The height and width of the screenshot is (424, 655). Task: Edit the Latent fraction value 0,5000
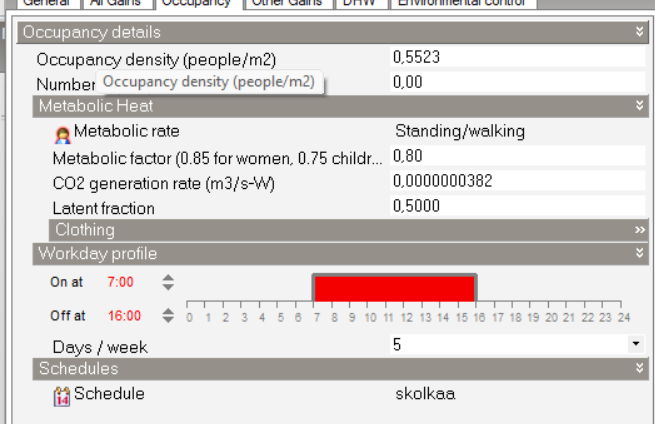(x=518, y=206)
